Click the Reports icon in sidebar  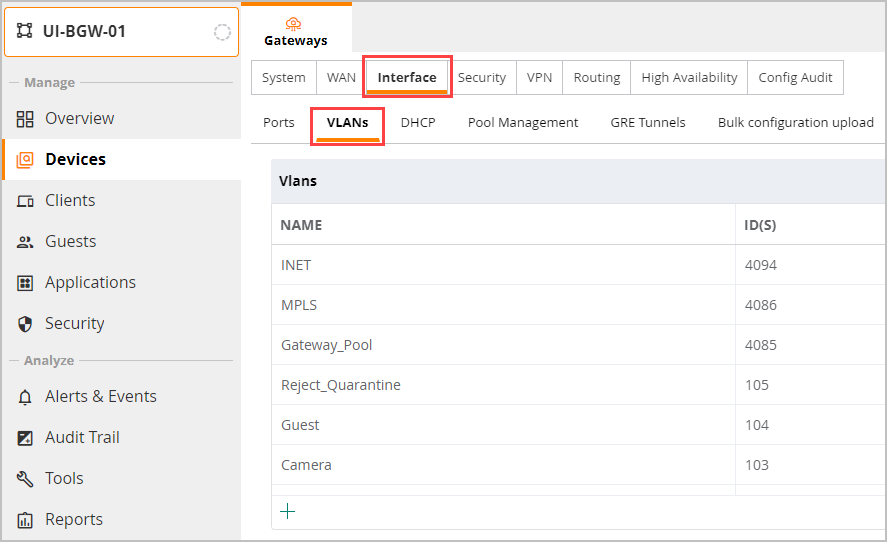click(x=25, y=520)
